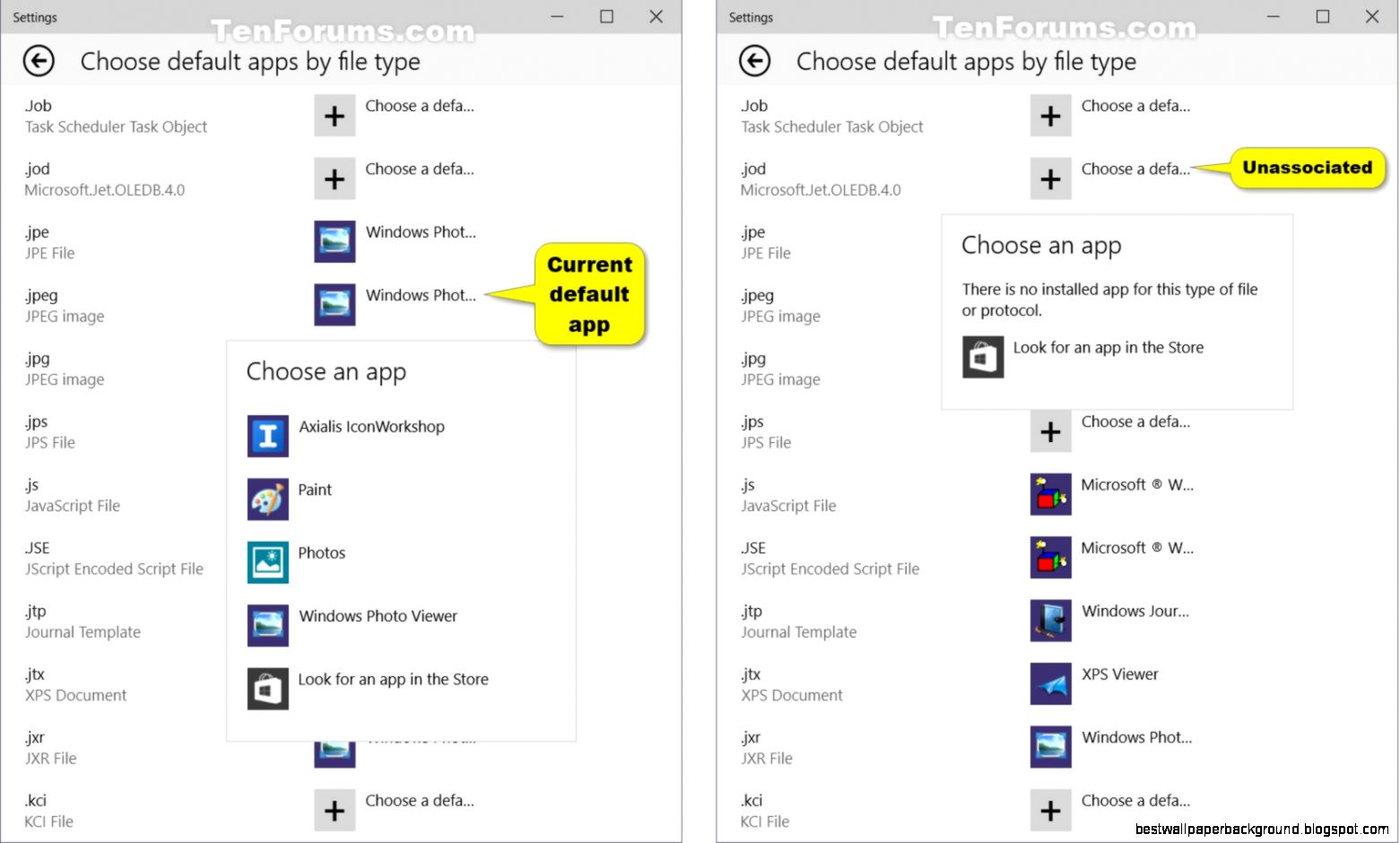
Task: Click plus icon for .kci in left window
Action: (x=335, y=811)
